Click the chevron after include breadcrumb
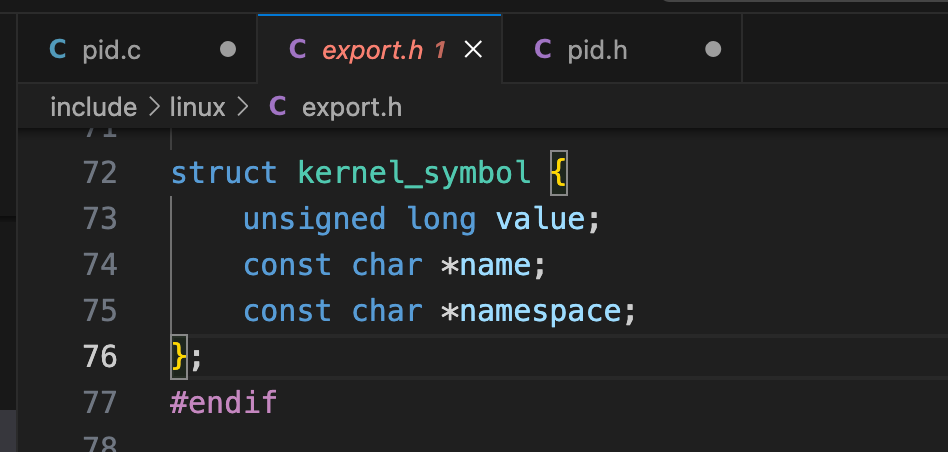The image size is (948, 452). pyautogui.click(x=154, y=107)
